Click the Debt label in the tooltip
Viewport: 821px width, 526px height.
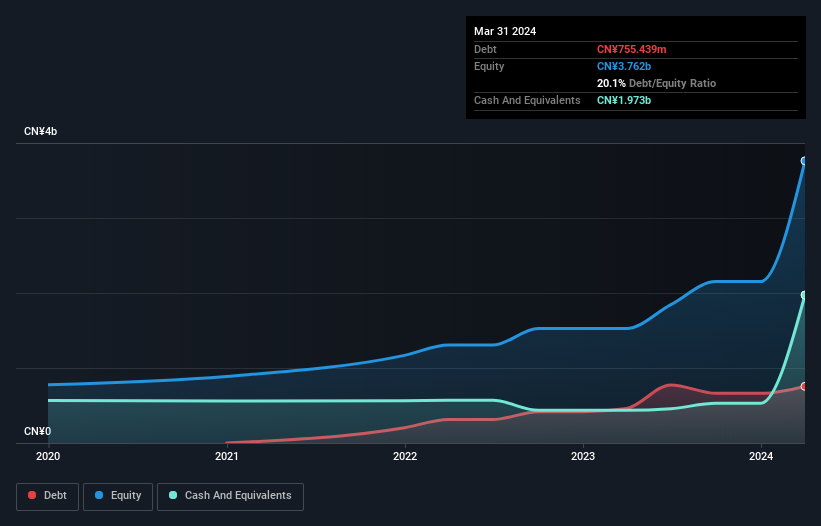point(485,49)
